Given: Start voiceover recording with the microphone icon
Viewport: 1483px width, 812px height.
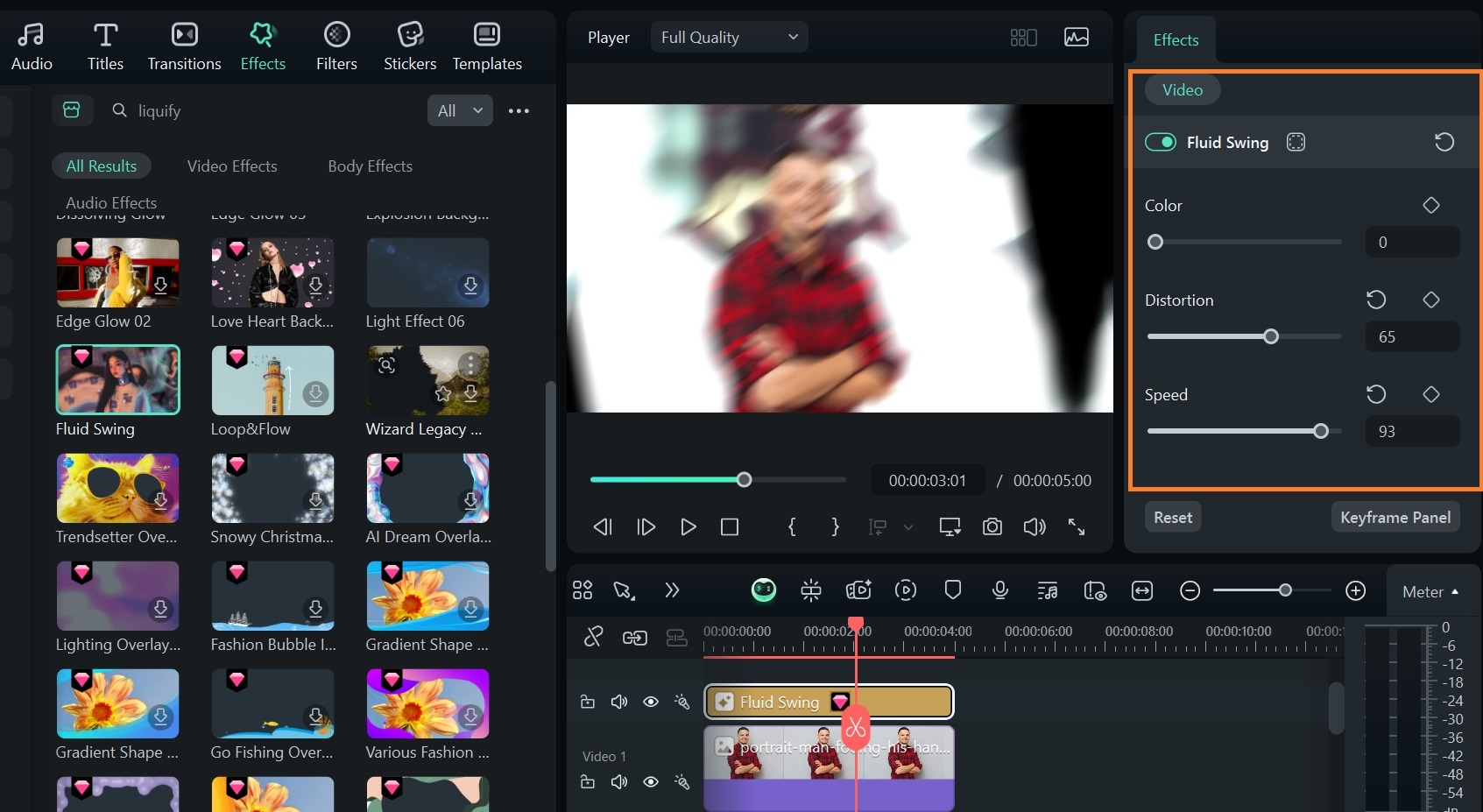Looking at the screenshot, I should pyautogui.click(x=1000, y=590).
